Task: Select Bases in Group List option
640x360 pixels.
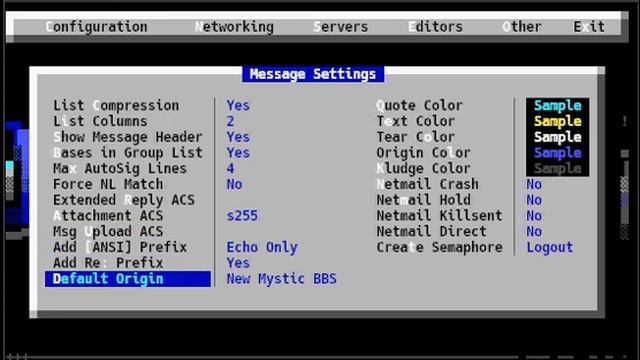Action: tap(128, 153)
